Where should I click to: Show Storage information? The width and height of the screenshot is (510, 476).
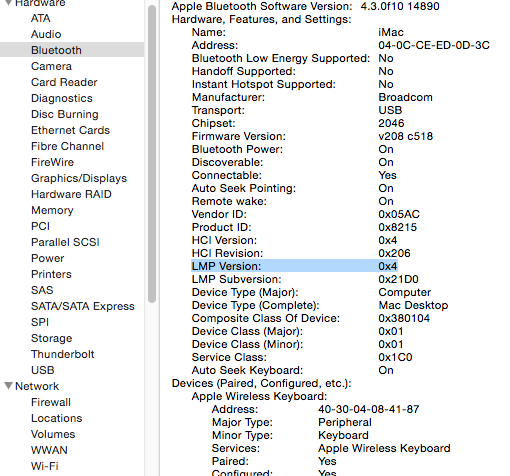[52, 338]
